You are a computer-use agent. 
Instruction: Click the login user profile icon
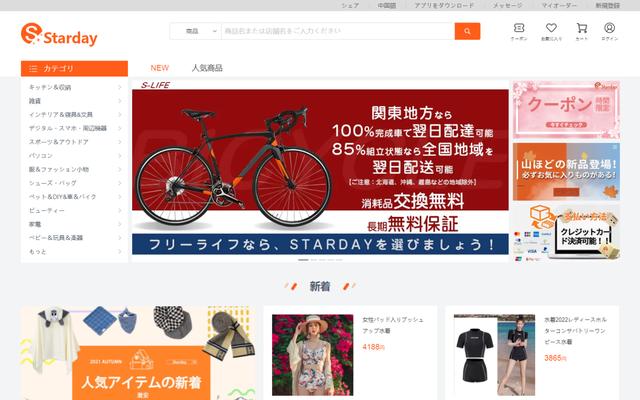609,28
